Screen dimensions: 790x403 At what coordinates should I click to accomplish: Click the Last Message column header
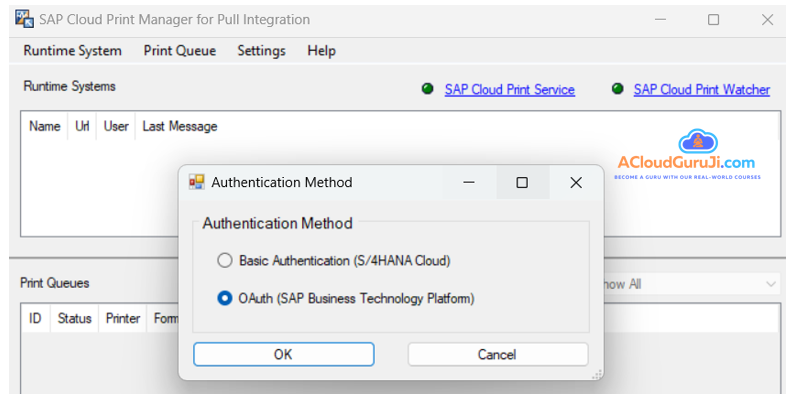[180, 127]
